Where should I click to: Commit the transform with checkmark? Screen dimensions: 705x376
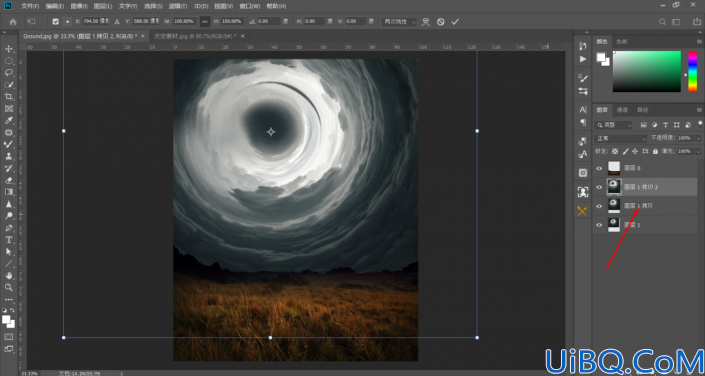(455, 22)
